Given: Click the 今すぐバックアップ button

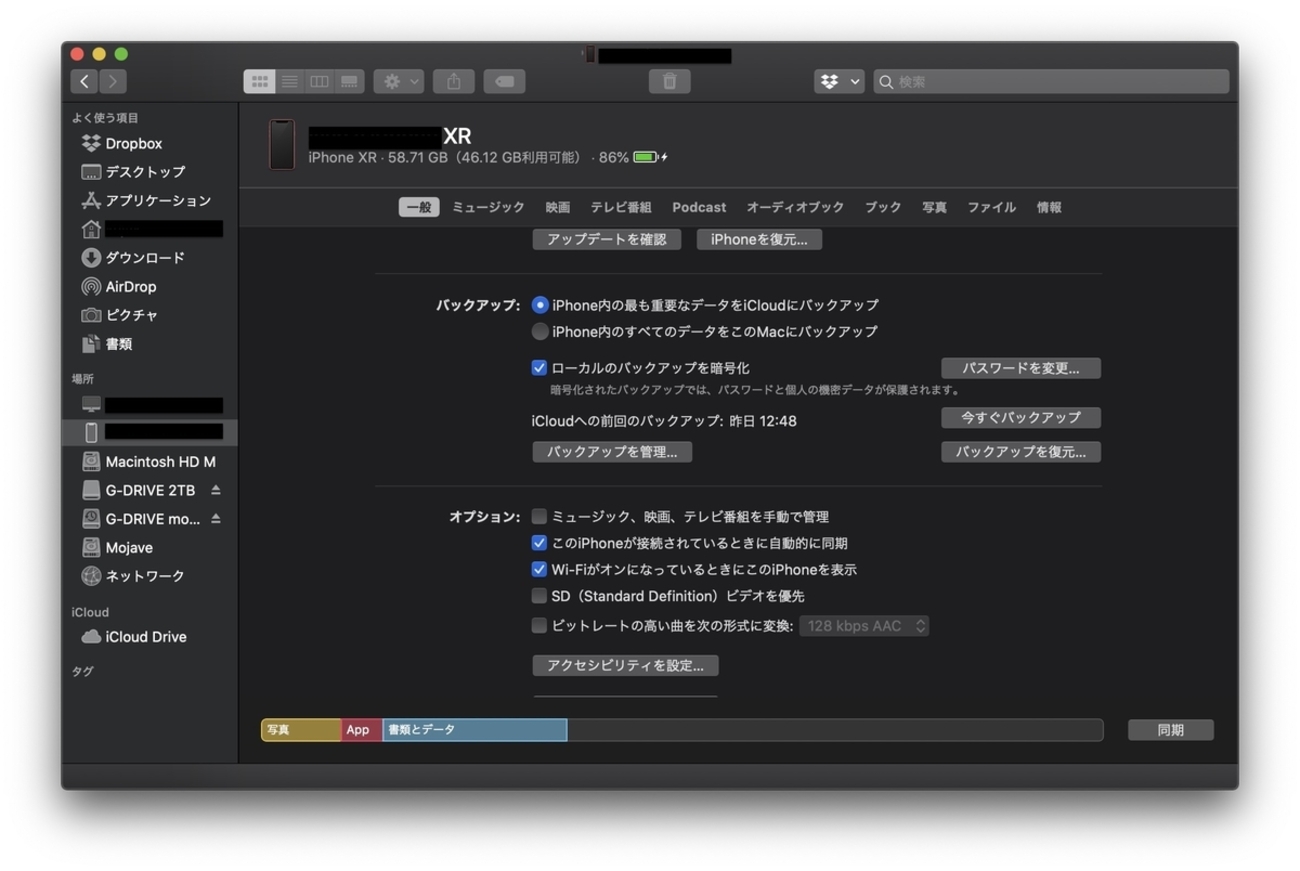Looking at the screenshot, I should point(1020,417).
